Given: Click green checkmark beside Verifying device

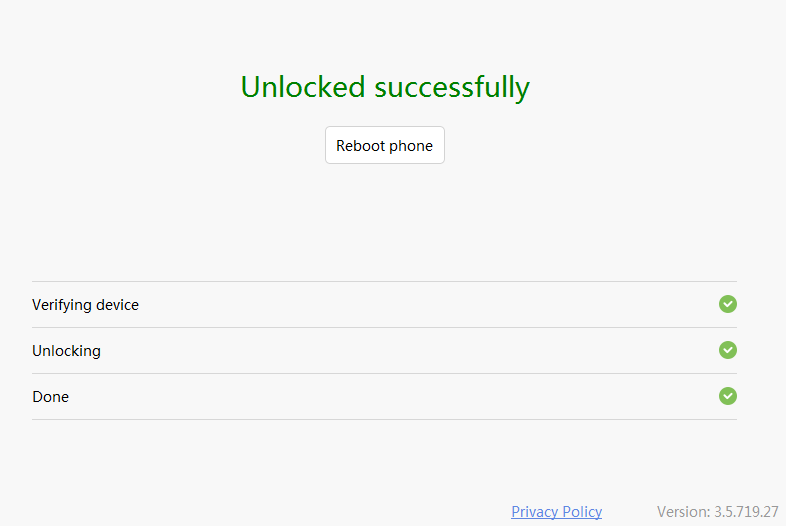Looking at the screenshot, I should pos(728,304).
